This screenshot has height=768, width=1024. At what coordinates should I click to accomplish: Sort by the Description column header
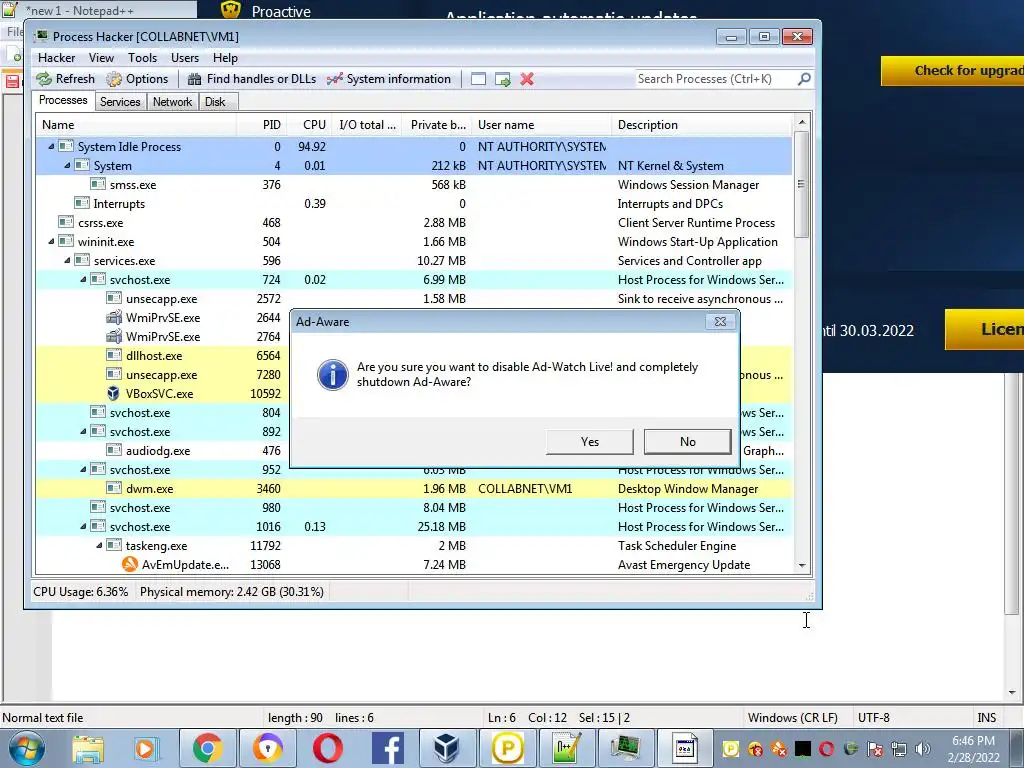tap(702, 125)
